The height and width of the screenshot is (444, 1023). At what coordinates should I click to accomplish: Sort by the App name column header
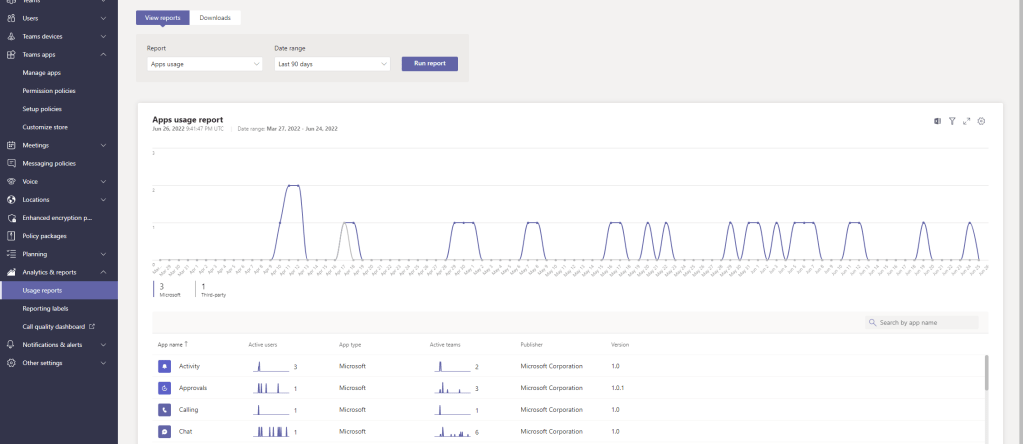172,344
